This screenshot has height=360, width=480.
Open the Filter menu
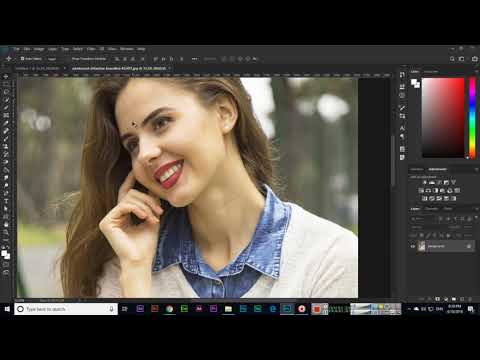[91, 49]
